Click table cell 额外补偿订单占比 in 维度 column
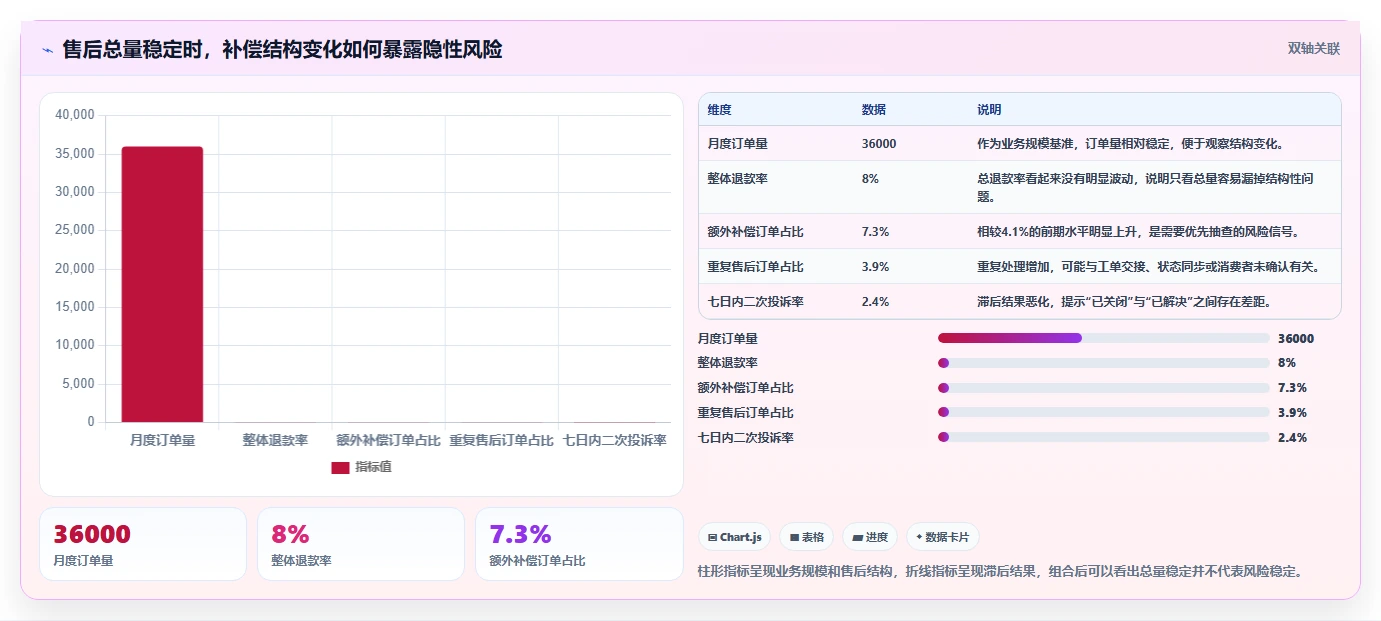The image size is (1381, 621). 756,231
